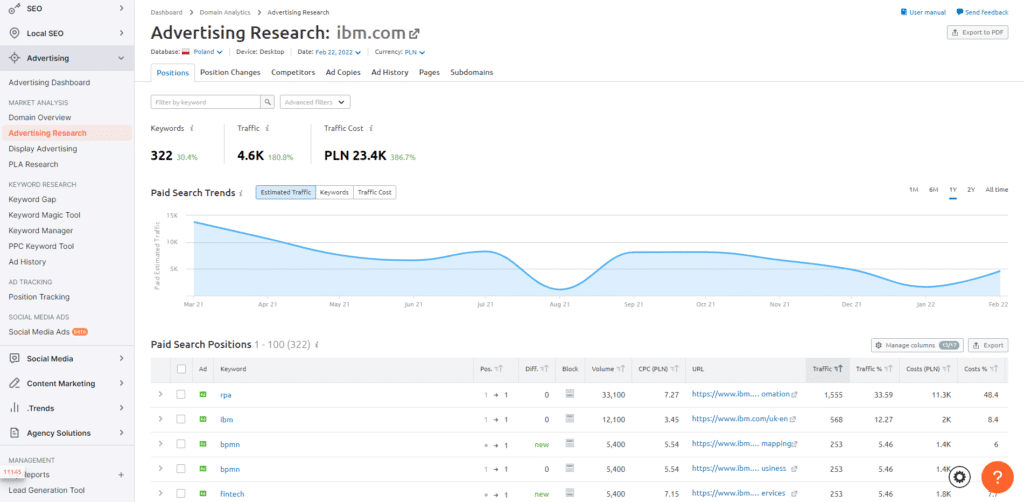
Task: Check the checkbox for the fintech row
Action: tap(182, 494)
